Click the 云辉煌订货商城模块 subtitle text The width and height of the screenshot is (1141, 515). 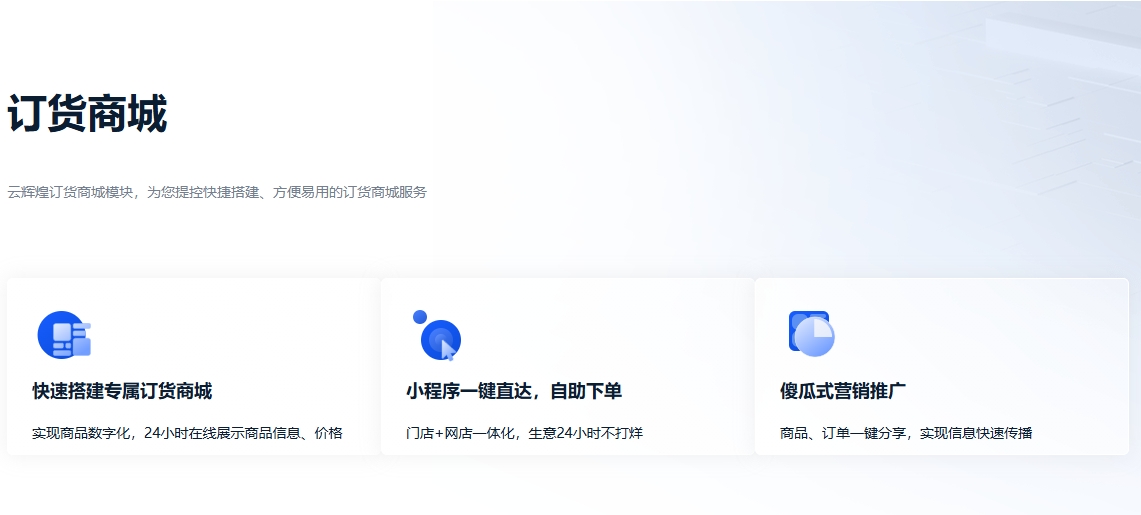(217, 193)
